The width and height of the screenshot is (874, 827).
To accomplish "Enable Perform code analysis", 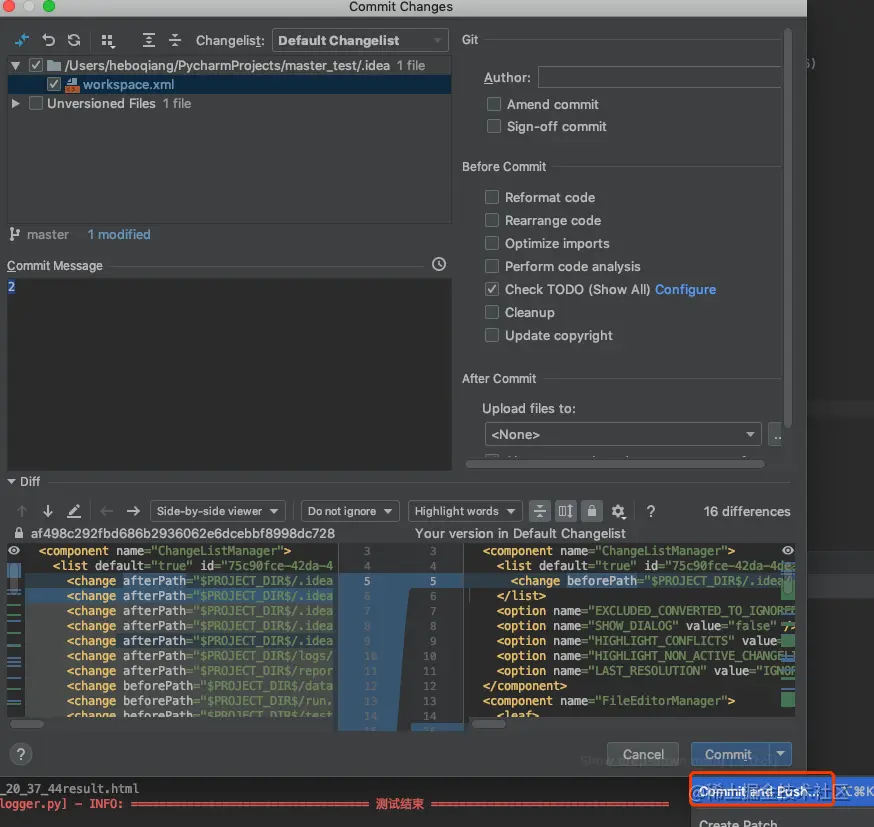I will point(492,266).
